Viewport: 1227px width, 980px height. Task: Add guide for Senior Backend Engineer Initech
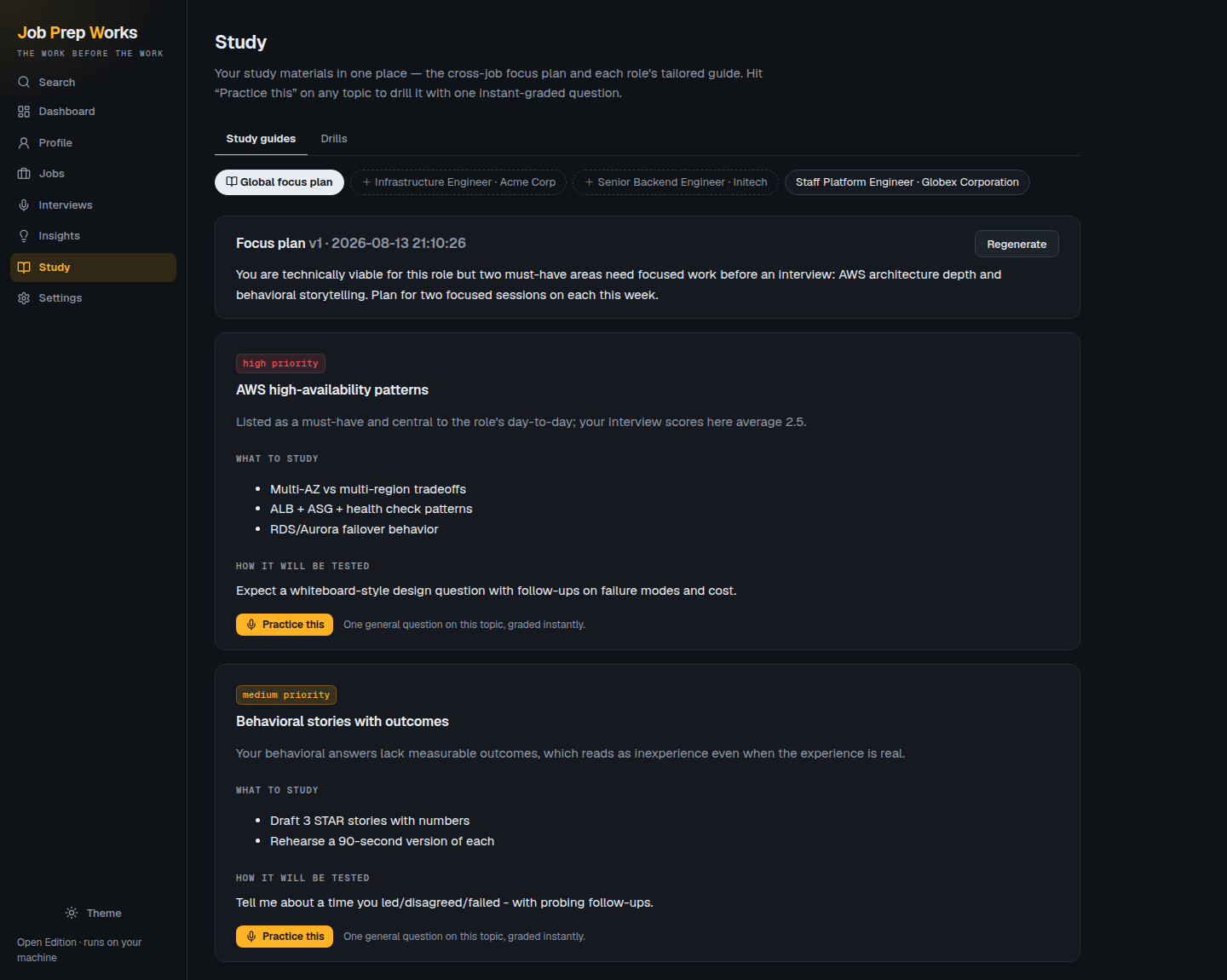click(x=676, y=182)
